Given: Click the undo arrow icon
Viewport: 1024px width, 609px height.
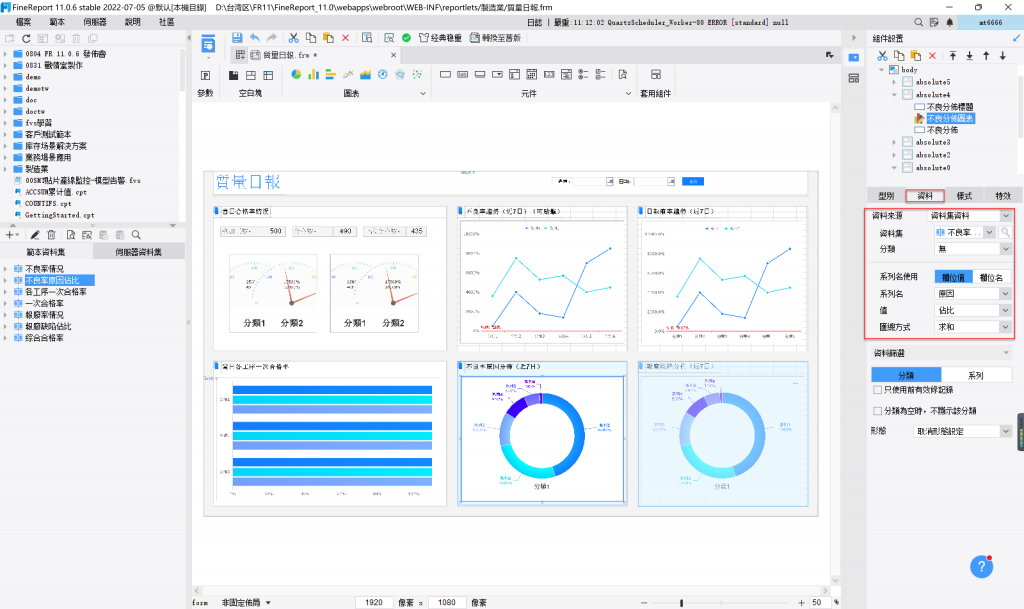Looking at the screenshot, I should pos(255,38).
